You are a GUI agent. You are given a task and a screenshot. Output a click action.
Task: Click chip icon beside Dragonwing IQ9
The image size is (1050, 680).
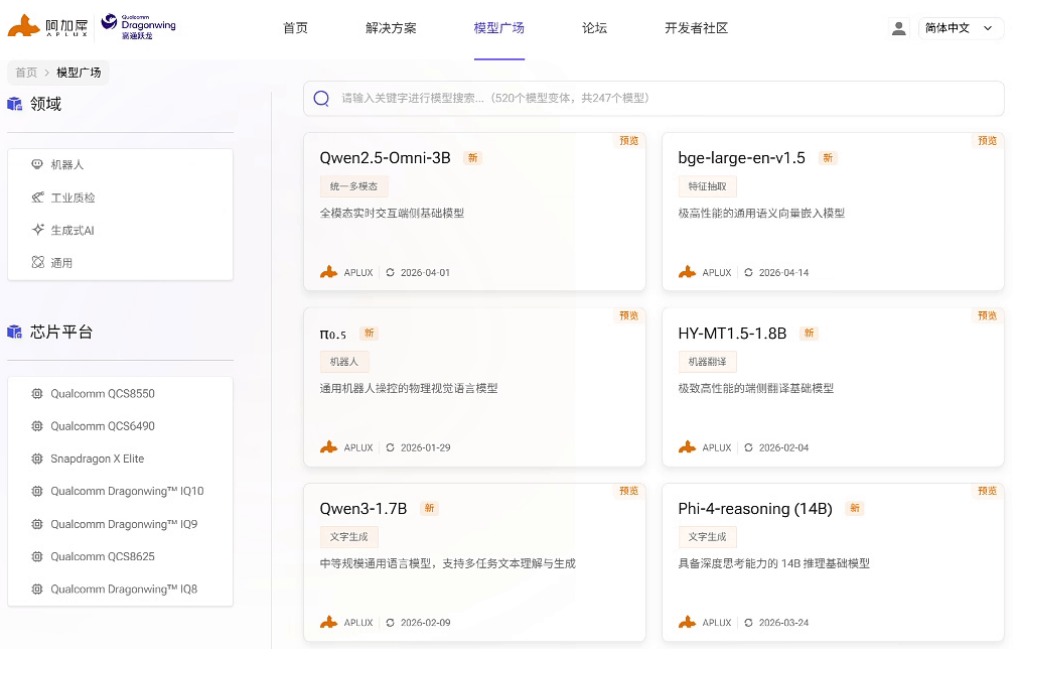click(37, 524)
